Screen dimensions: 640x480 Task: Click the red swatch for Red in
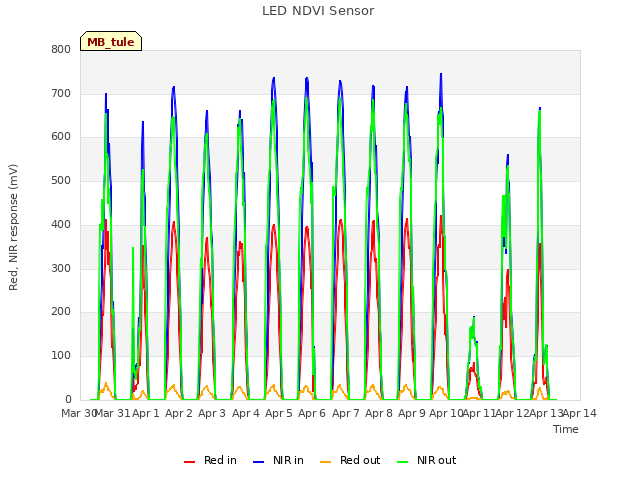tap(189, 461)
